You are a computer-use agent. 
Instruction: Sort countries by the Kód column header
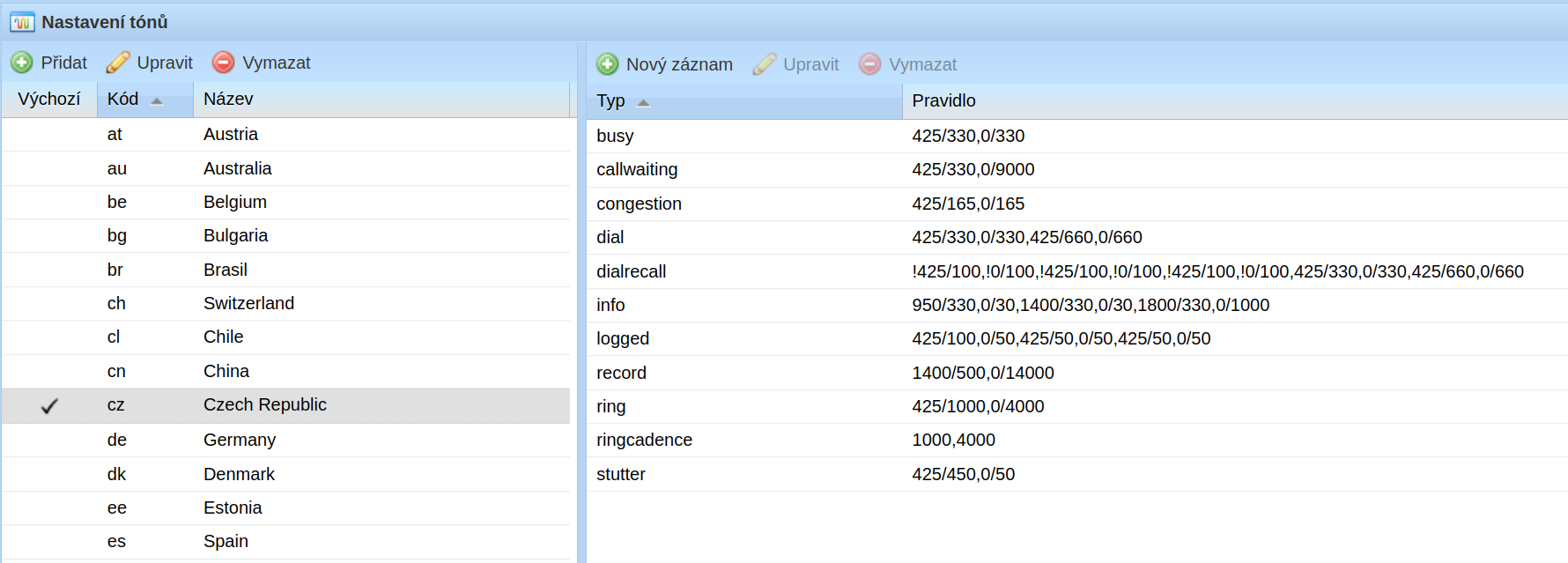click(145, 100)
